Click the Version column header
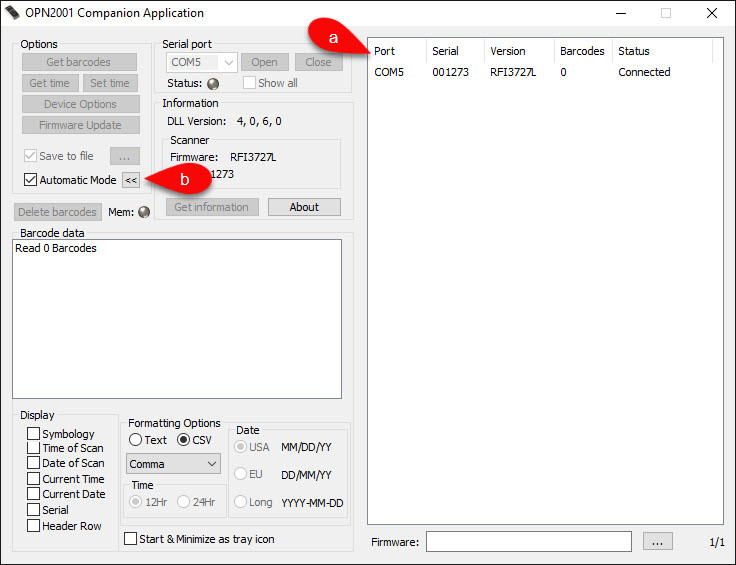 pyautogui.click(x=519, y=51)
